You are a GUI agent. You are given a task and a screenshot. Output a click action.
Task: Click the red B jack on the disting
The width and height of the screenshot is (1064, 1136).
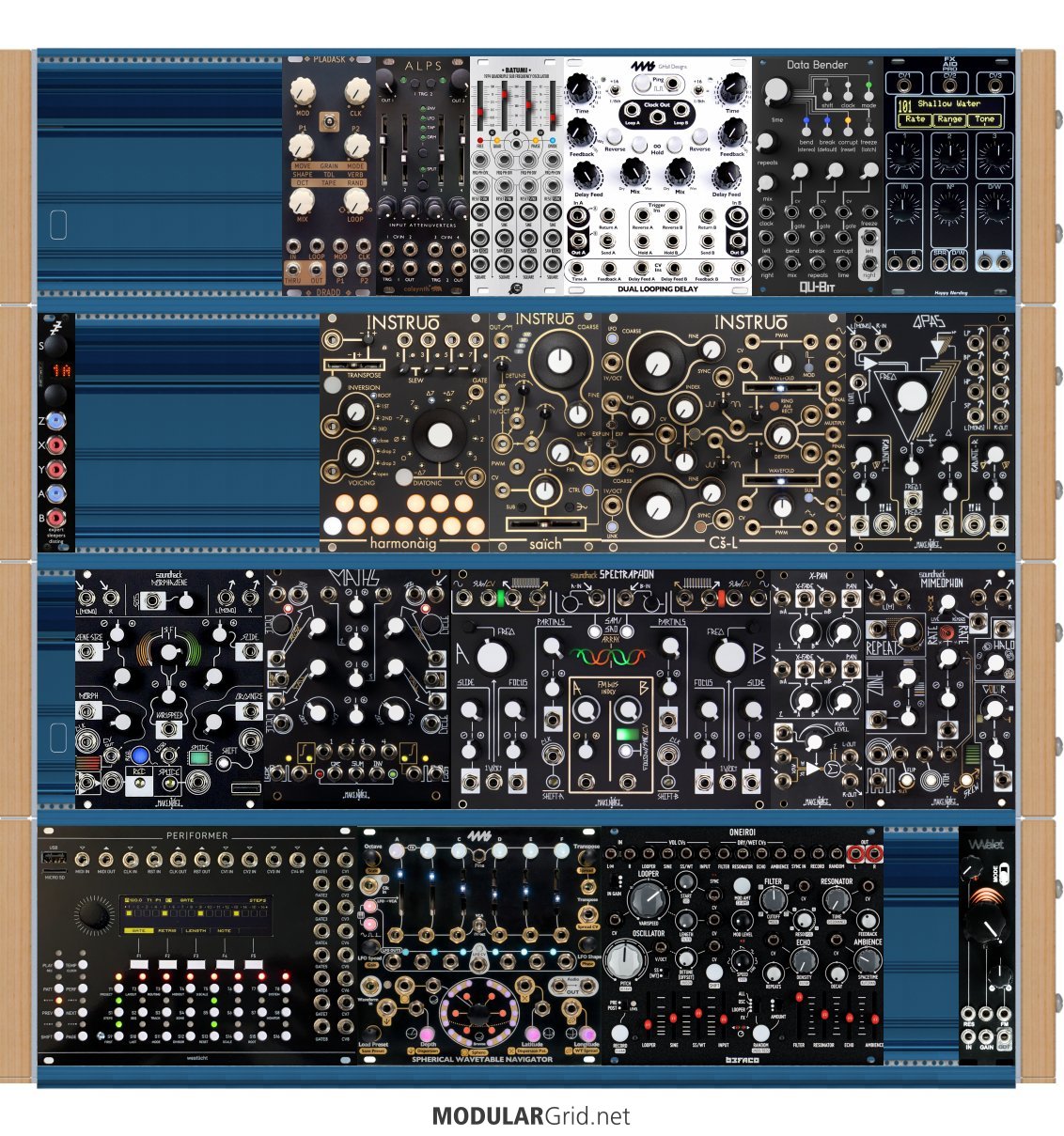point(55,517)
